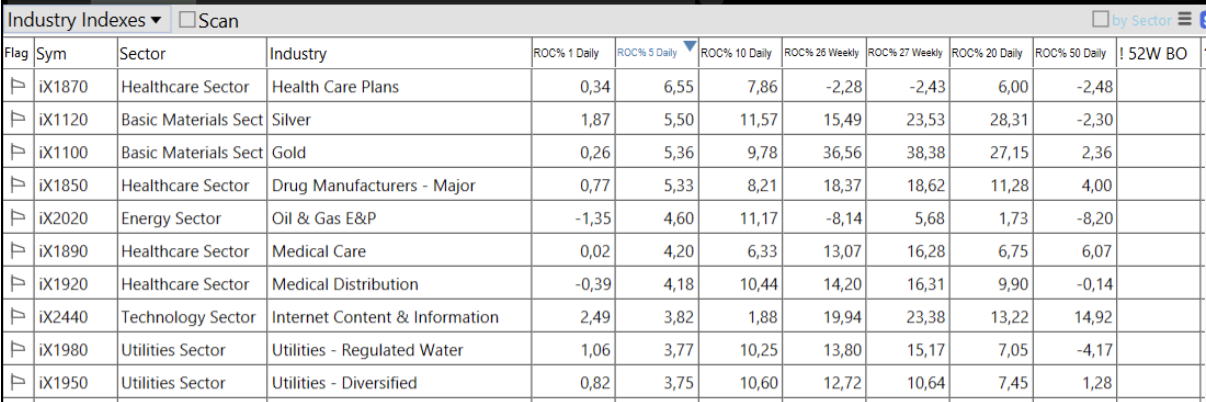The image size is (1206, 402).
Task: Click the ROC% 5 Daily sort arrow
Action: click(x=688, y=46)
